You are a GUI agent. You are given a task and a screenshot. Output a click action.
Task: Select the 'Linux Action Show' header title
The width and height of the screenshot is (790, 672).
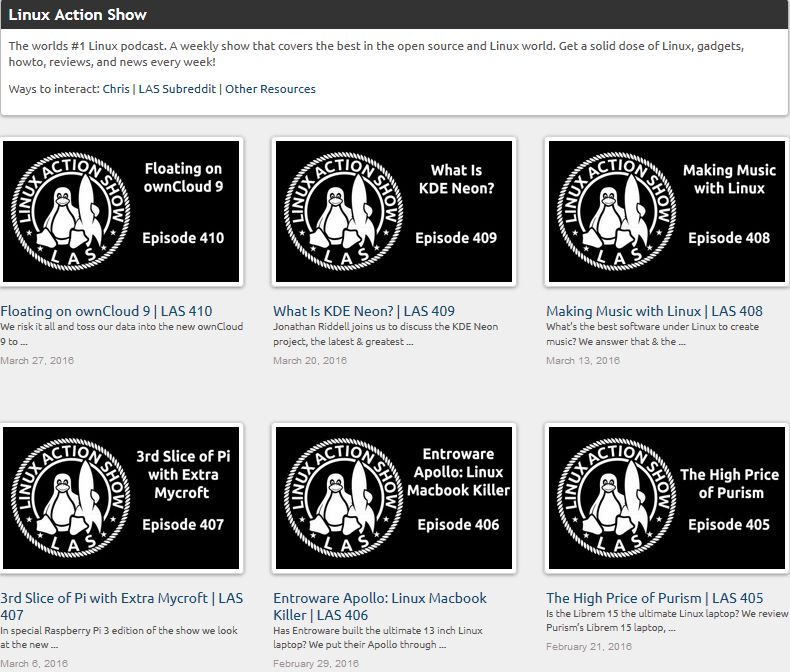point(78,15)
